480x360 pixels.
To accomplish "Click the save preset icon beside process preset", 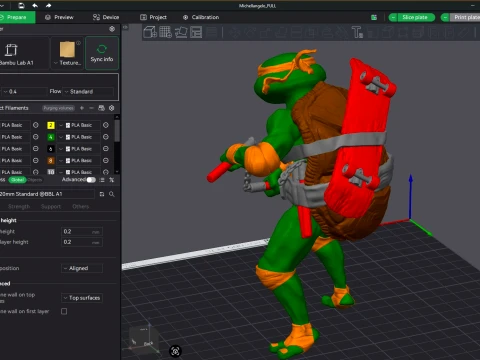I will click(102, 194).
